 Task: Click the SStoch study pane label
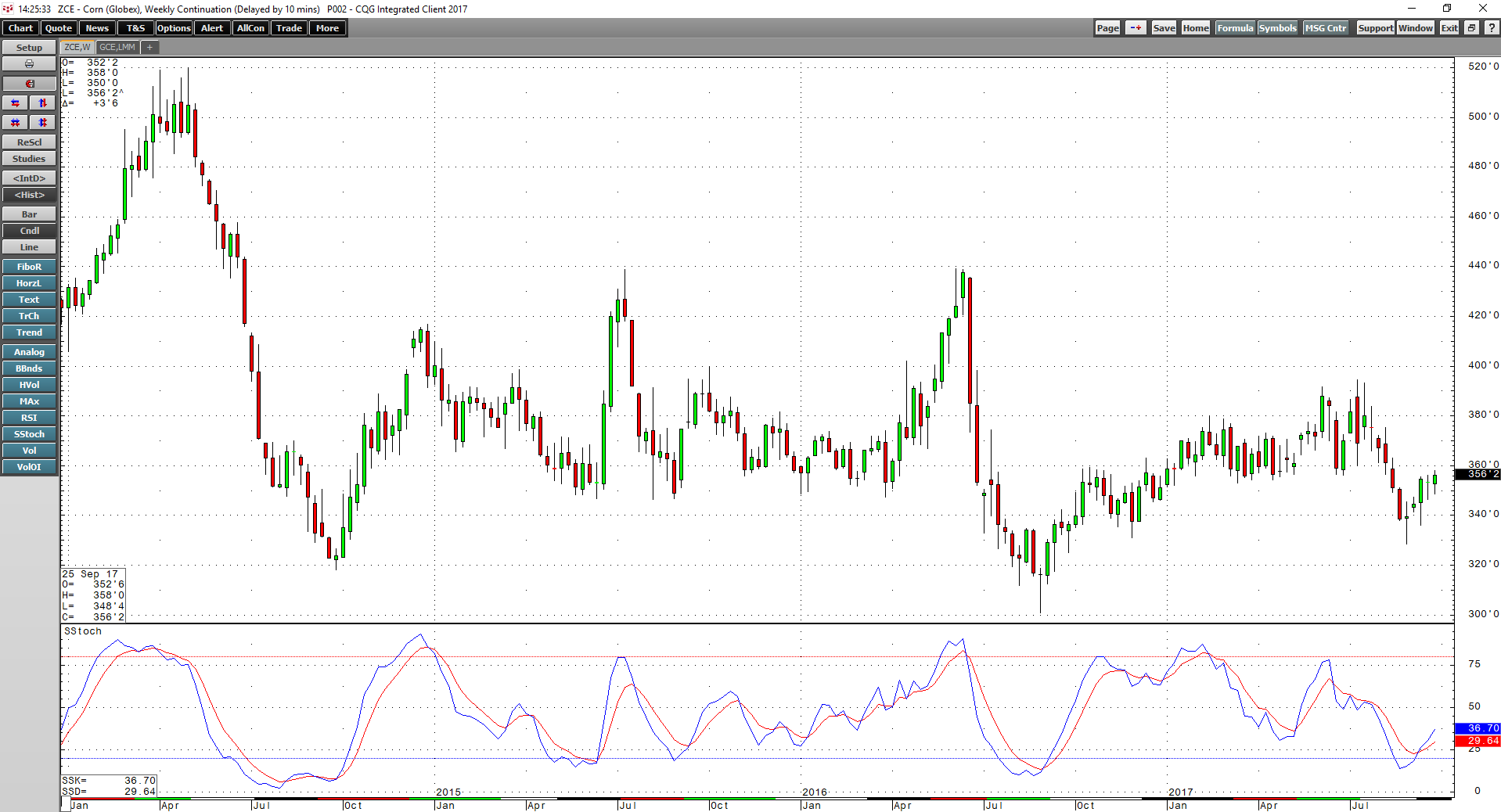click(x=83, y=631)
